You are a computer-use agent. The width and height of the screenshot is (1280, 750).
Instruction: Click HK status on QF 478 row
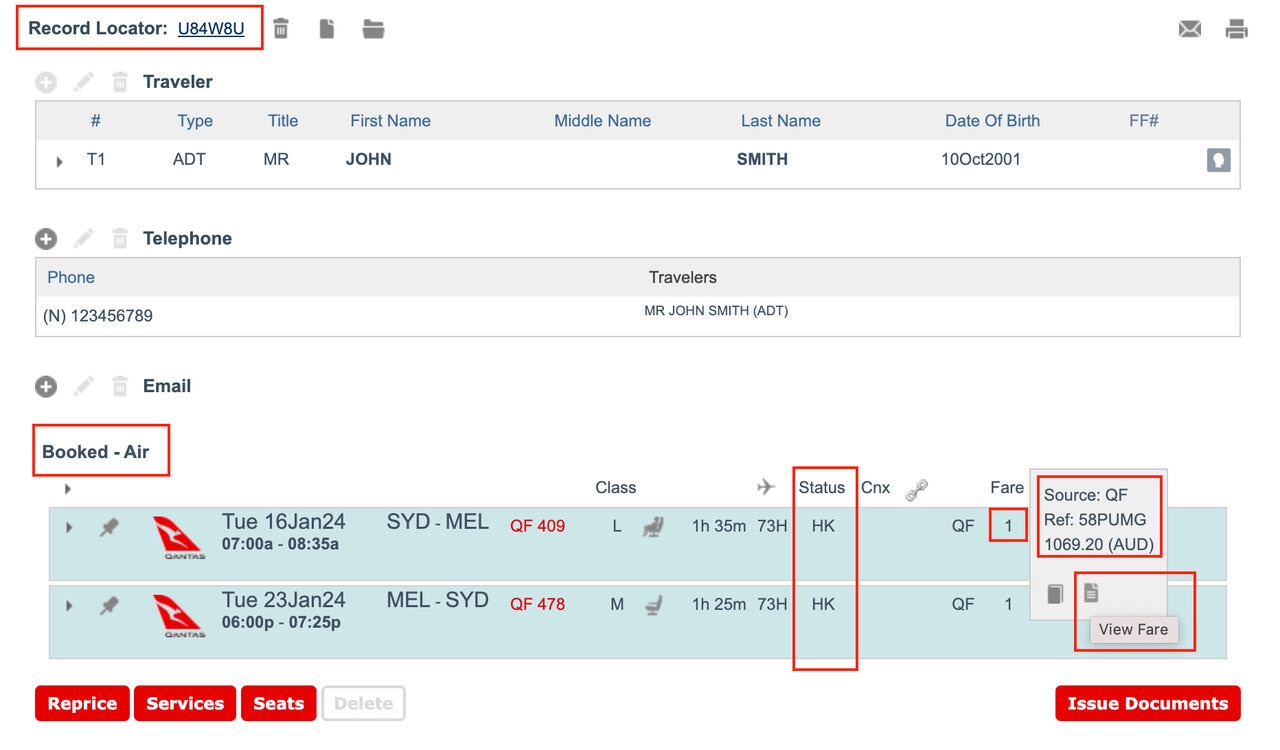(823, 604)
